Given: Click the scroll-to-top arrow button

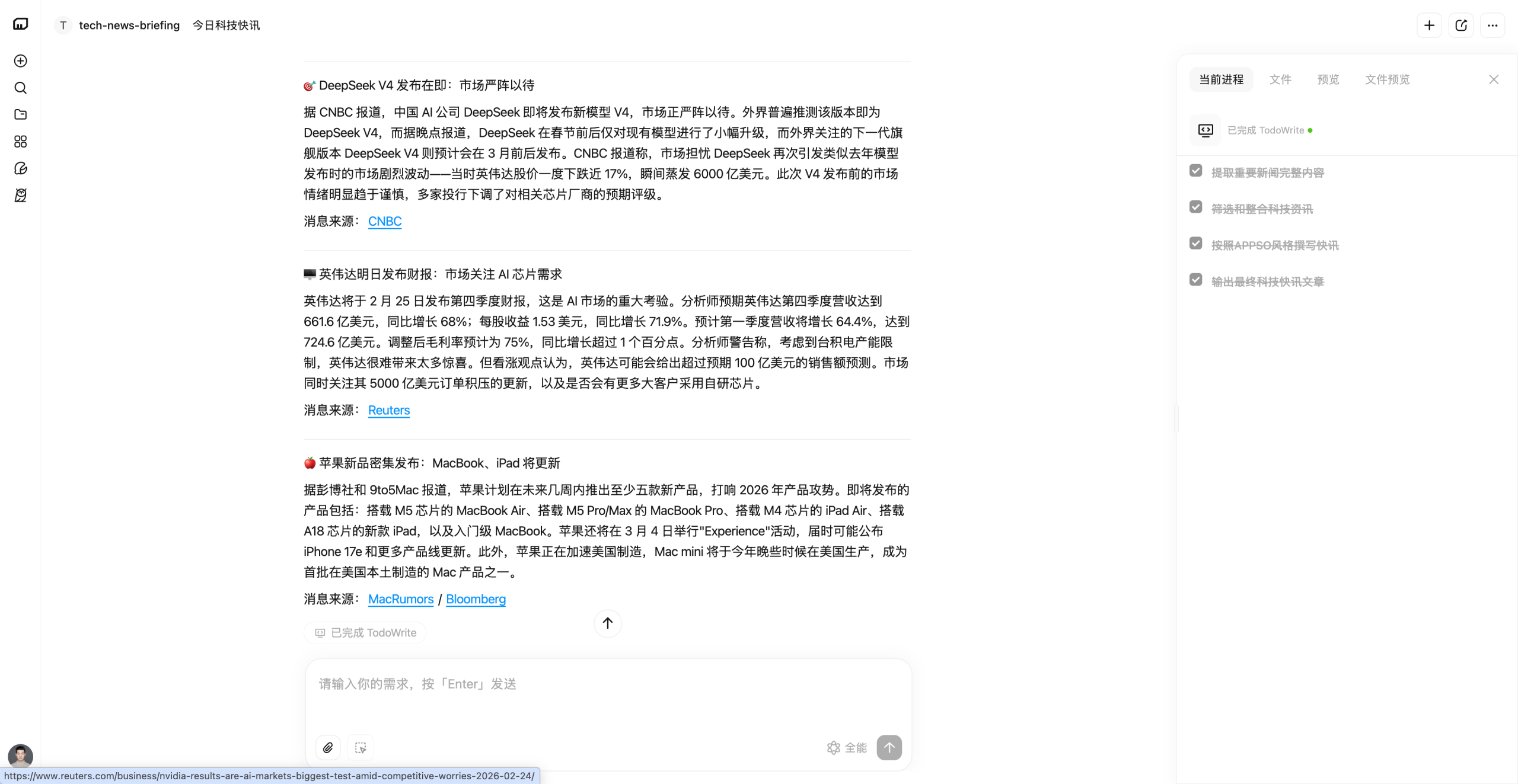Looking at the screenshot, I should tap(607, 623).
